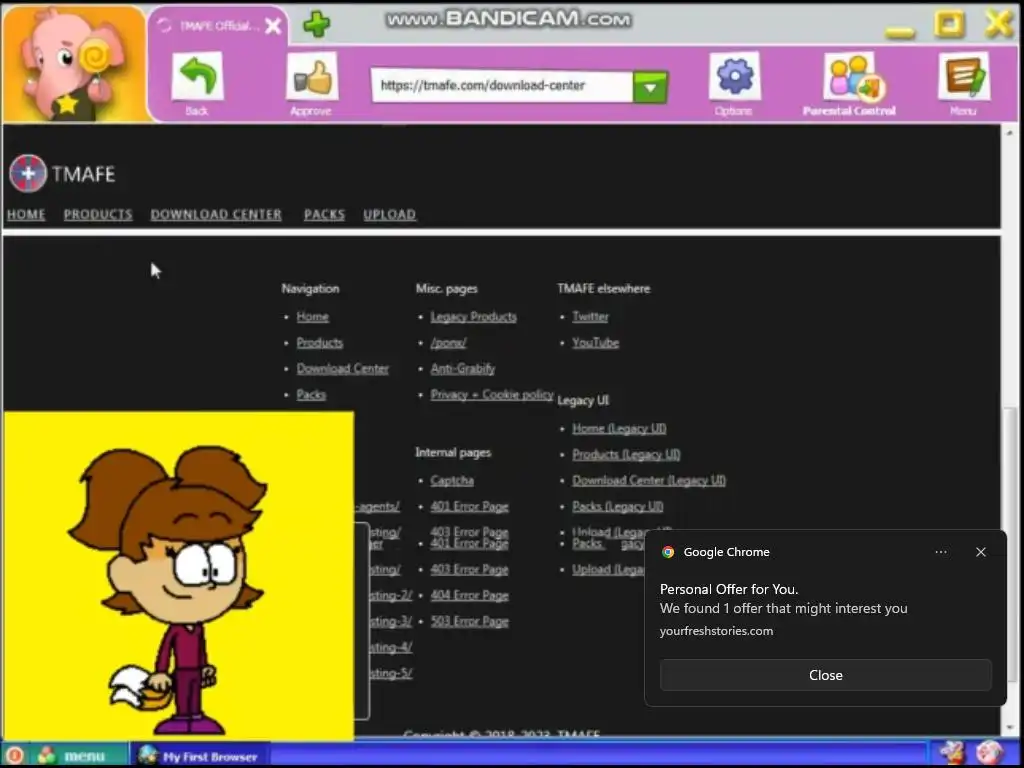
Task: Follow the footer Download Center link
Action: [x=343, y=369]
